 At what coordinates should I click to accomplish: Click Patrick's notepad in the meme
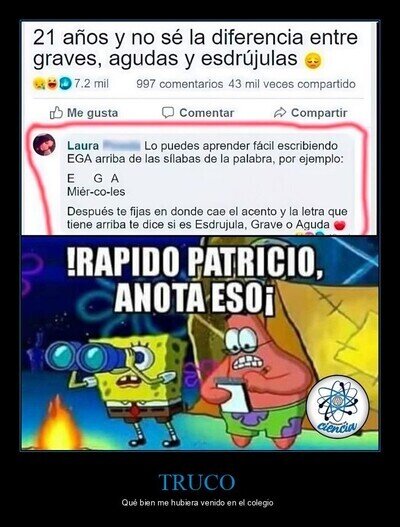[x=235, y=394]
